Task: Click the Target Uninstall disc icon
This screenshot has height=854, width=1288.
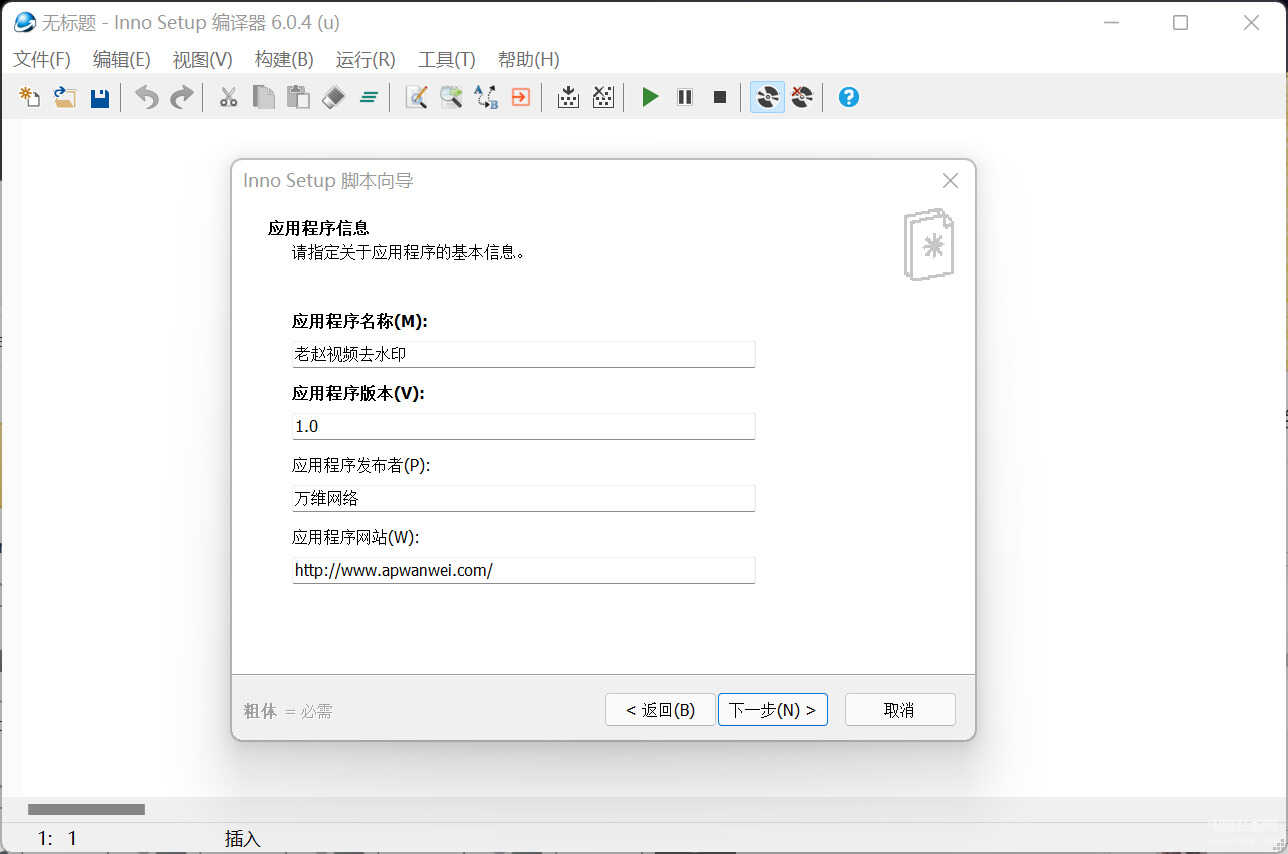Action: pos(802,97)
